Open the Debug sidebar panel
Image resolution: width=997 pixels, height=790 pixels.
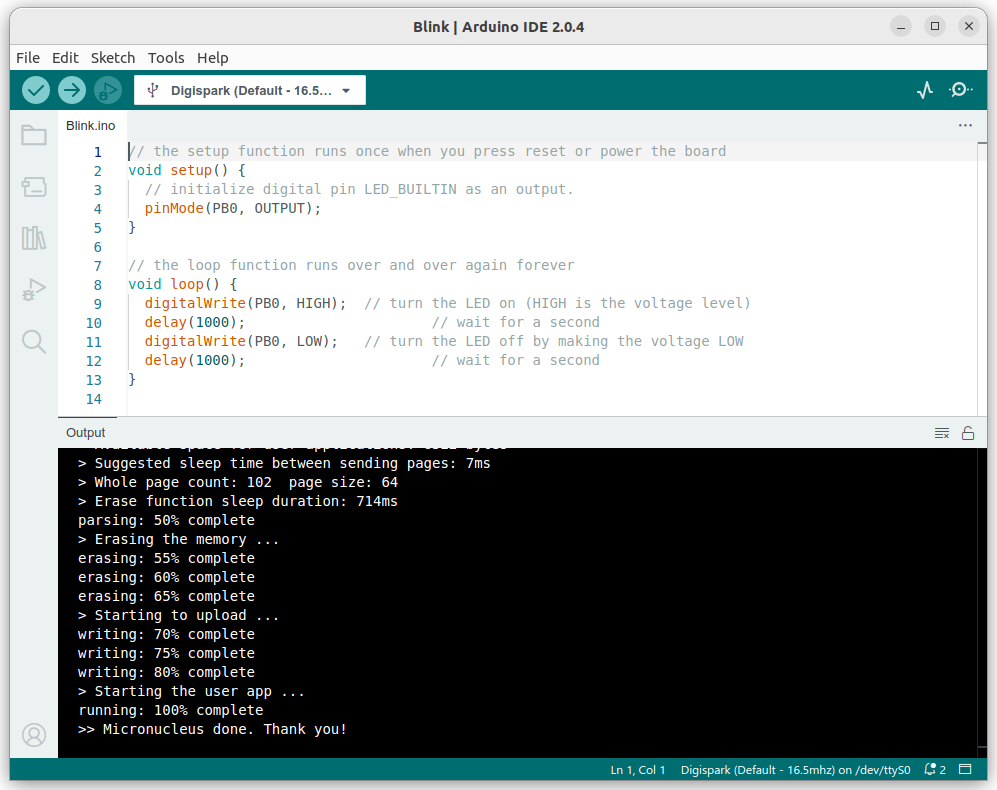pos(34,289)
